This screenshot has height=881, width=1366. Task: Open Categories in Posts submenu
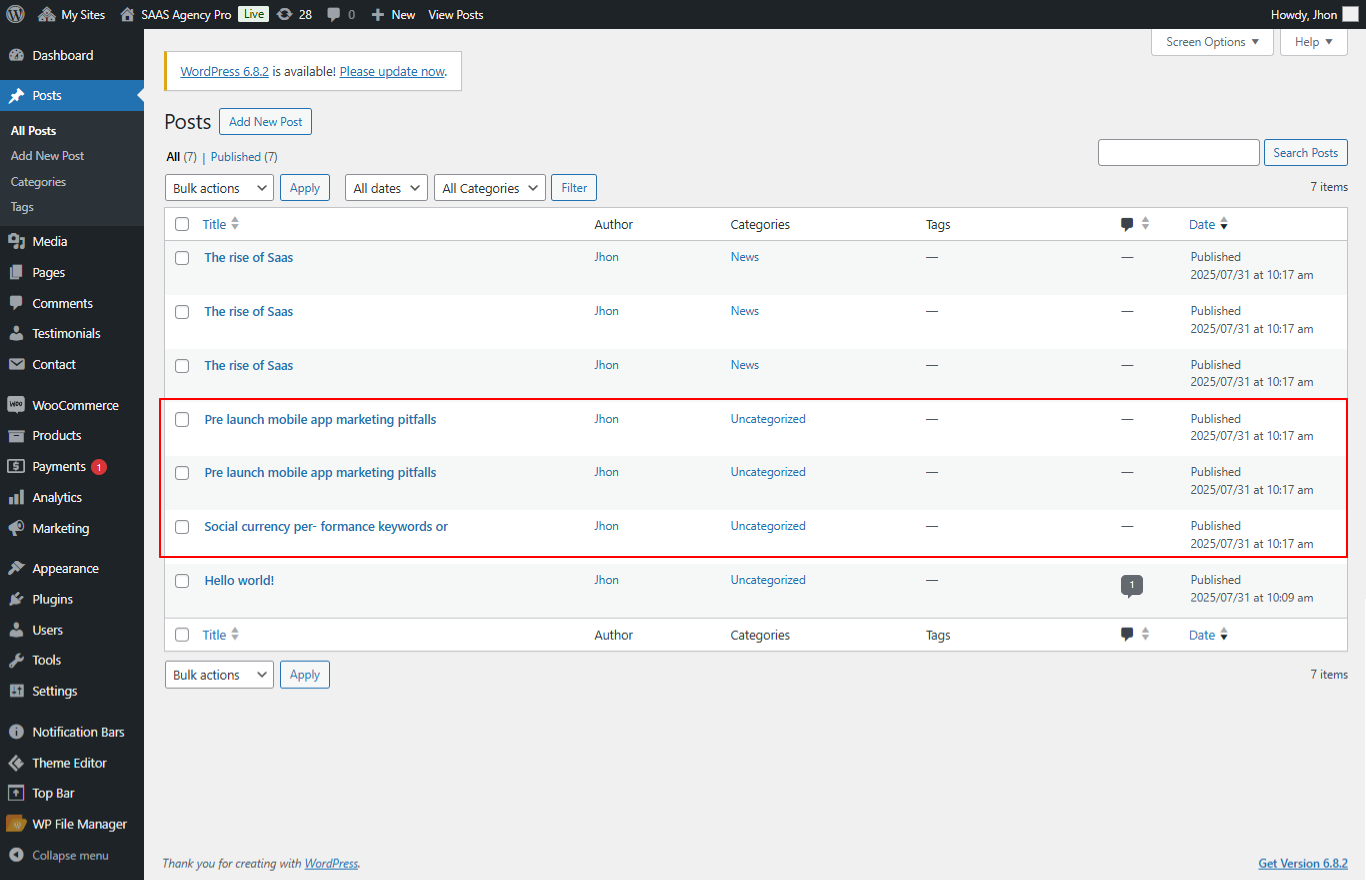pyautogui.click(x=38, y=182)
